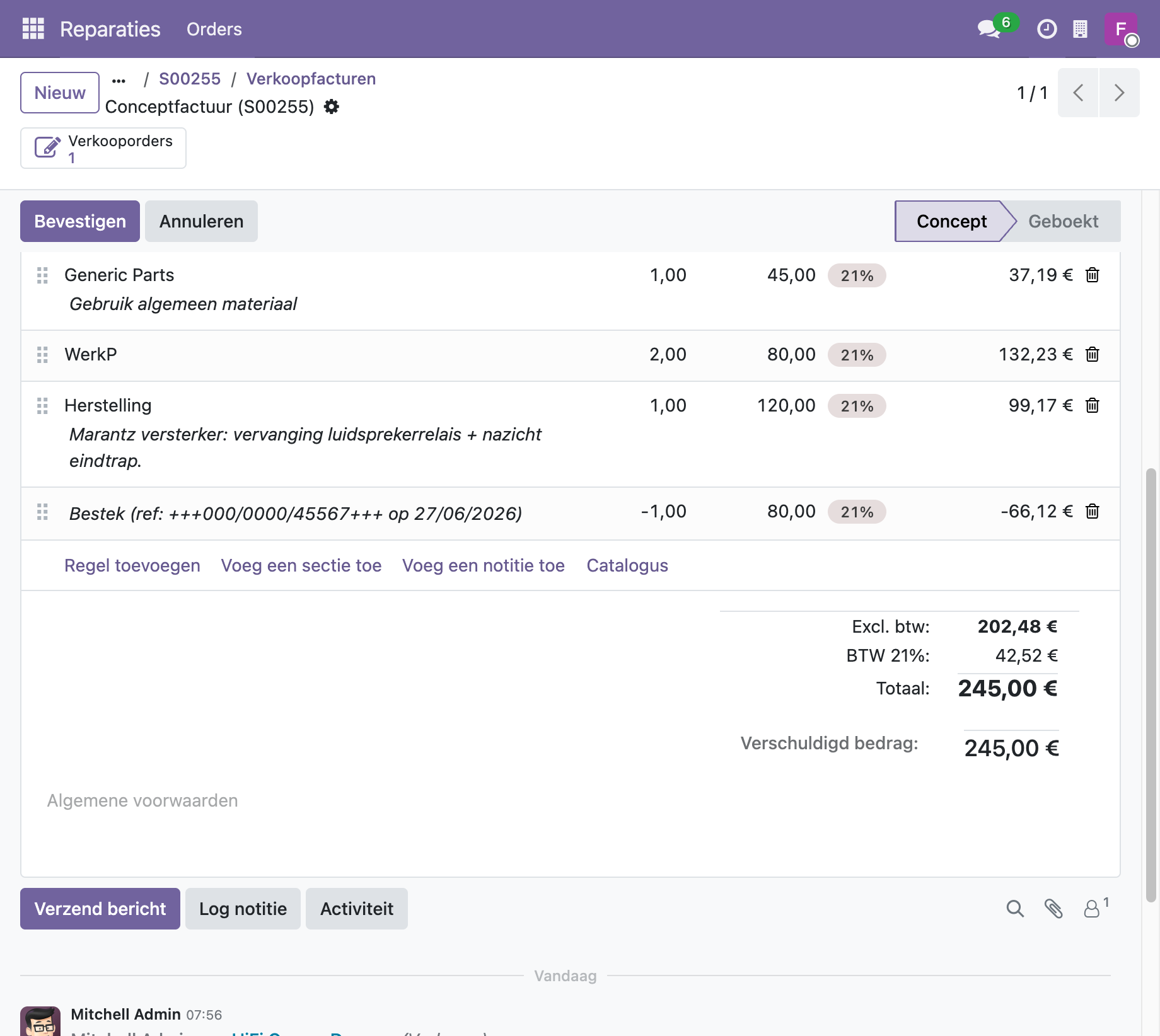Switch status to Geboekt
This screenshot has height=1036, width=1160.
click(1063, 221)
